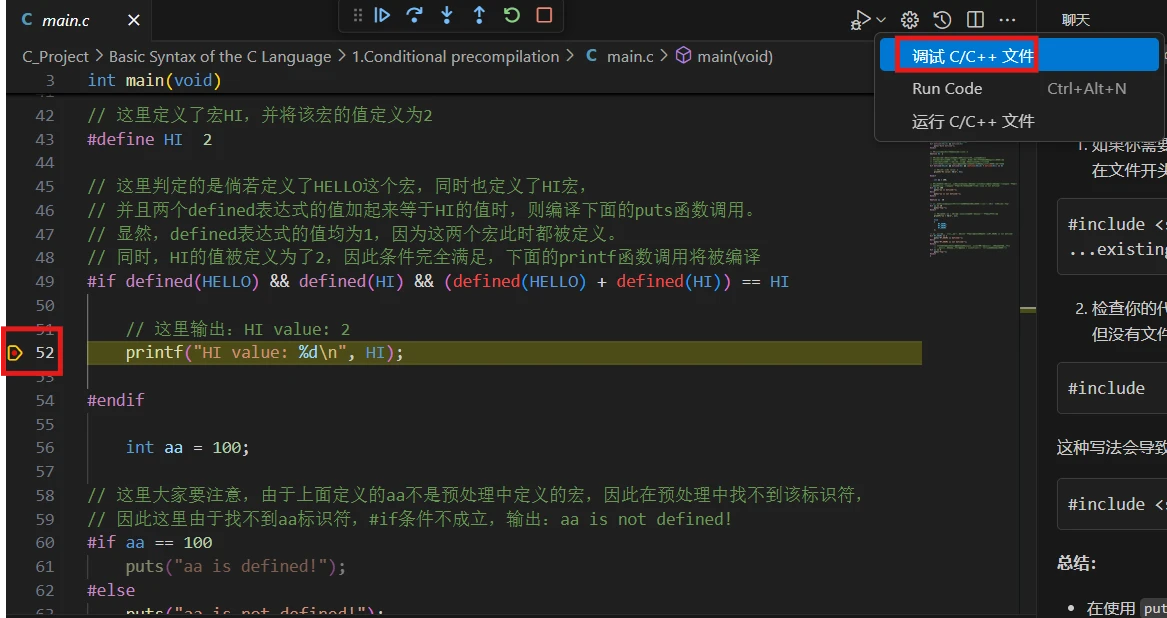Image resolution: width=1167 pixels, height=618 pixels.
Task: Open the timeline history clock icon
Action: point(942,20)
